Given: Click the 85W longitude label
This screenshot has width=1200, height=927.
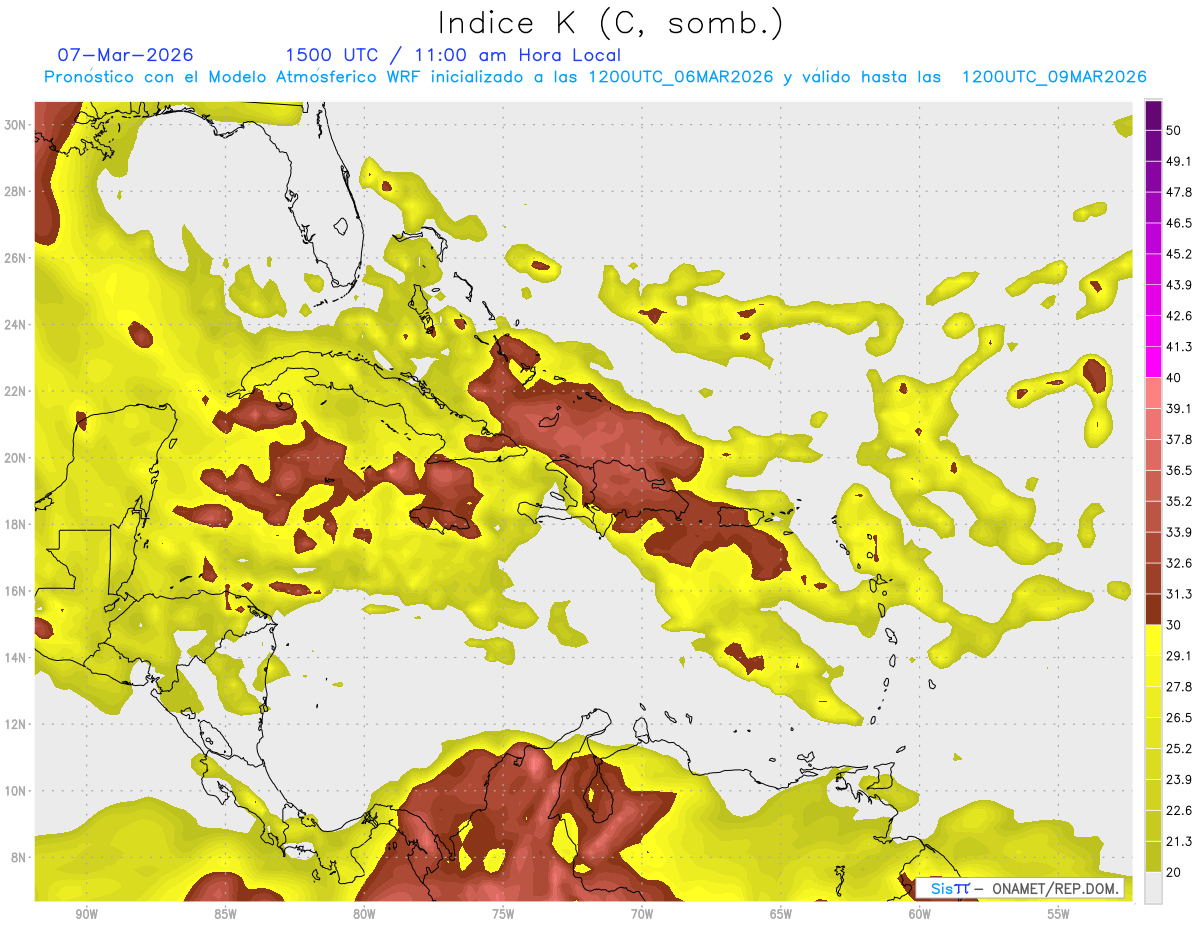Looking at the screenshot, I should pyautogui.click(x=225, y=914).
